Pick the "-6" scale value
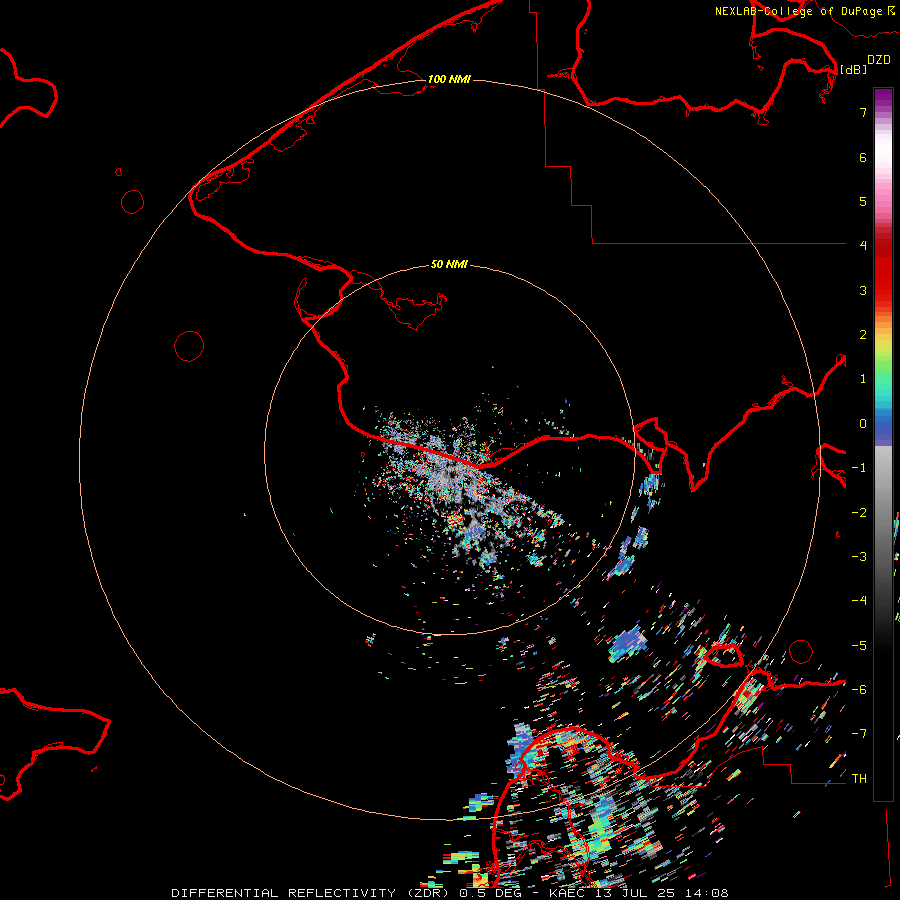This screenshot has height=900, width=900. pyautogui.click(x=859, y=690)
